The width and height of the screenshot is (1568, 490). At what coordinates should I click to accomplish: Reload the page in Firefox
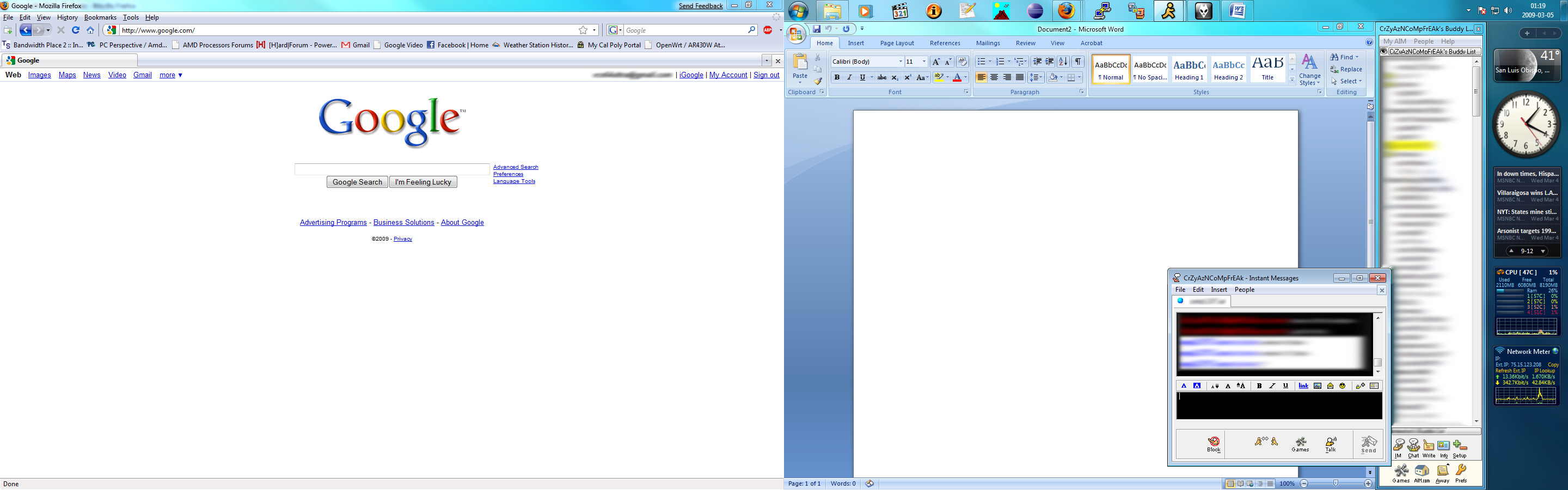pyautogui.click(x=76, y=30)
